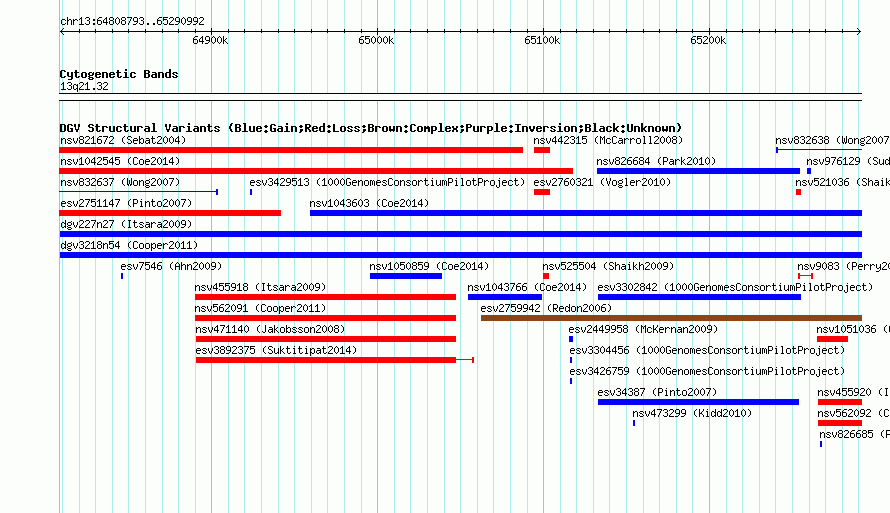
Task: Click the red nsv1042545 loss bar
Action: point(316,171)
